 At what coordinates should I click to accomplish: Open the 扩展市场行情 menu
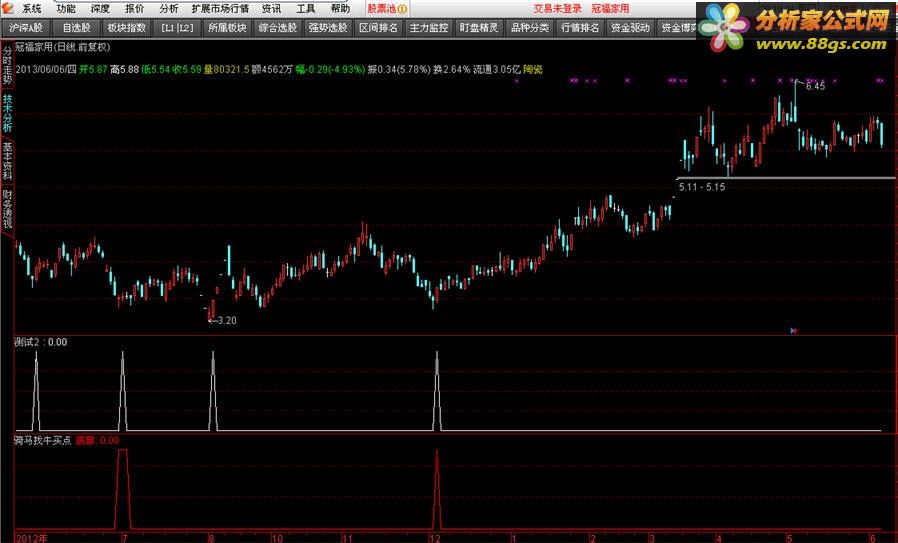[220, 9]
